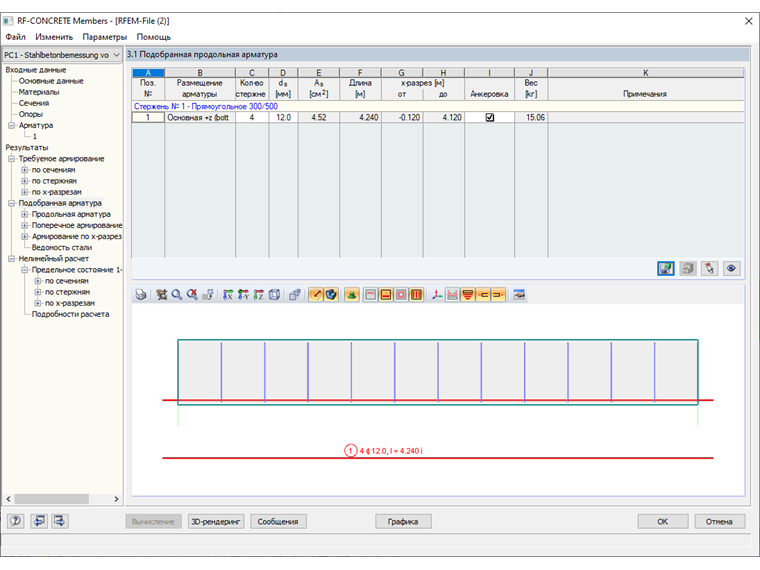Viewport: 760px width, 570px height.
Task: Select the Ведомость стали tree item
Action: tap(62, 248)
